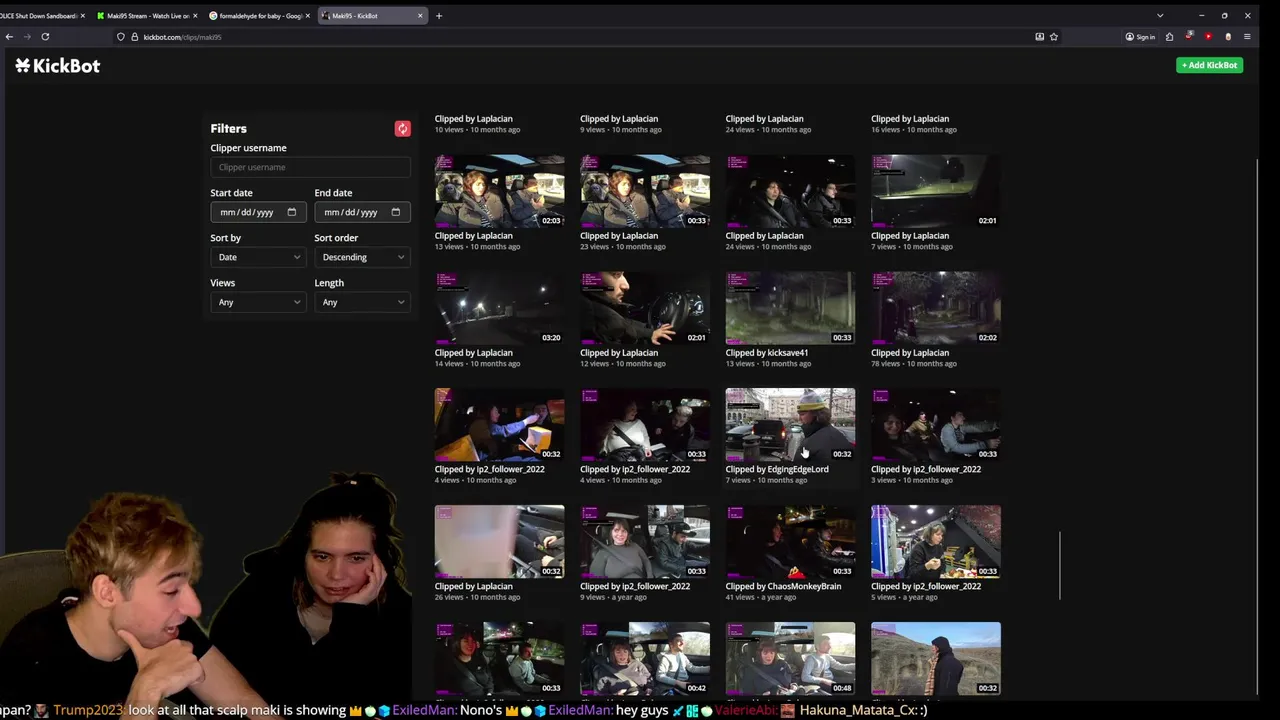Reset filters with the red refresh icon
The width and height of the screenshot is (1280, 720).
[402, 128]
